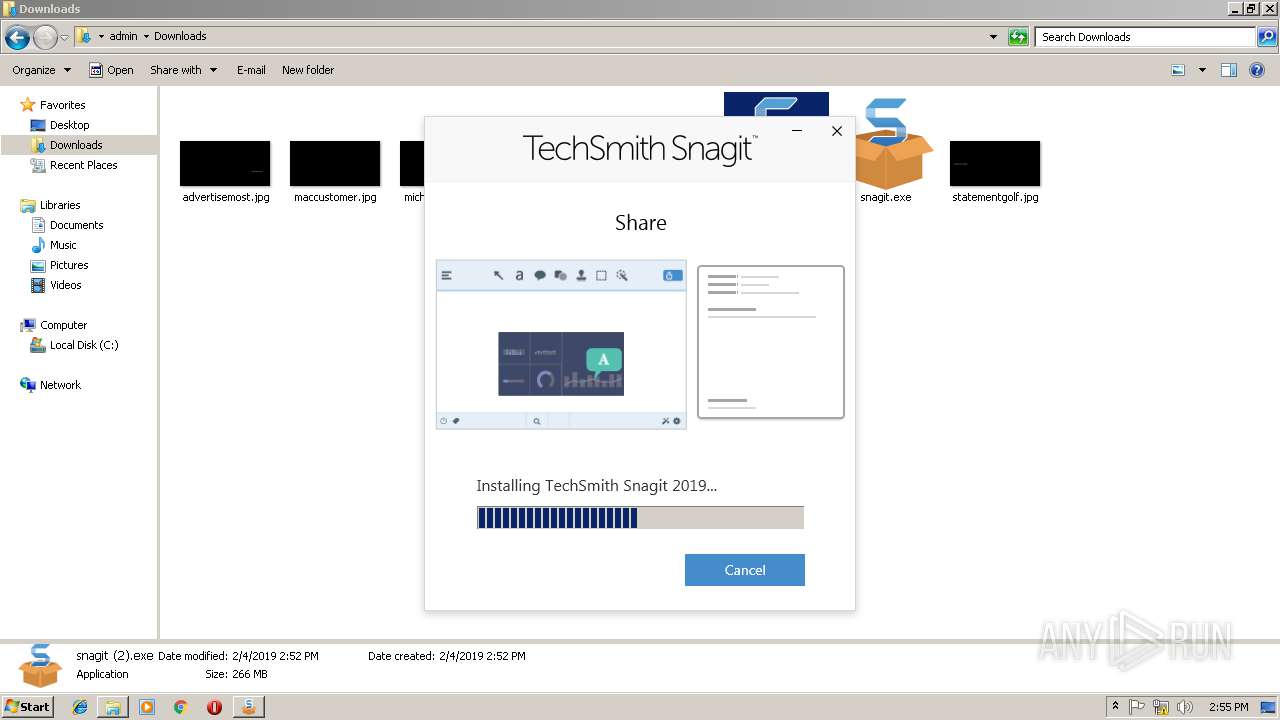Screen dimensions: 1280x720
Task: Change the view with views icon
Action: point(1178,70)
